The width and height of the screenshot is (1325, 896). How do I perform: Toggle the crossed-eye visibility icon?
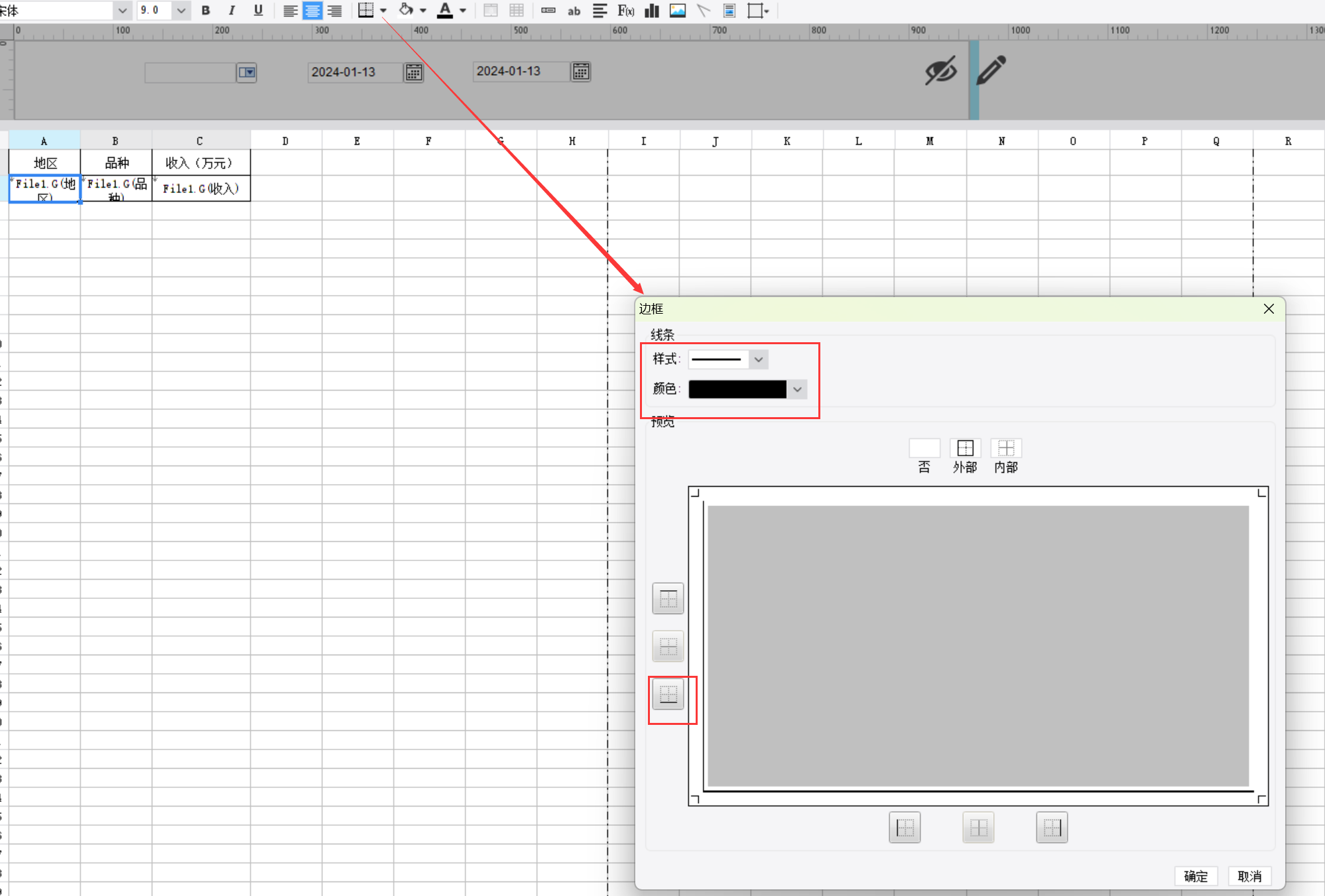pyautogui.click(x=941, y=70)
